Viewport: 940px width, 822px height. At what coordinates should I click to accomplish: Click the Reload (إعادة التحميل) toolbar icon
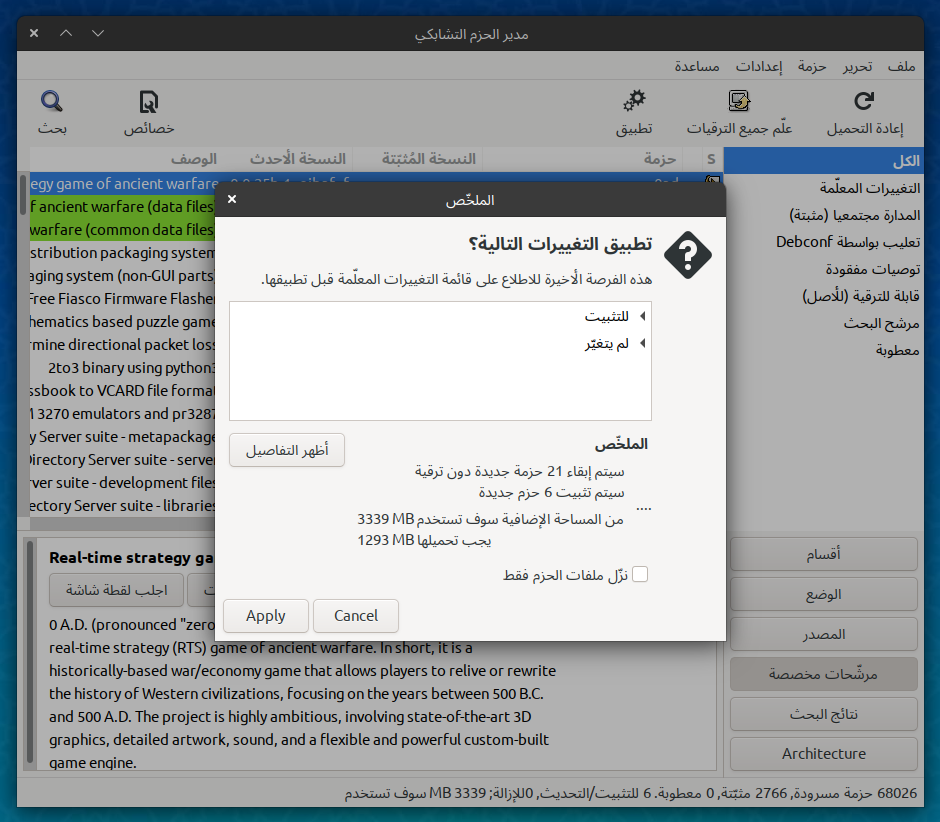(x=865, y=101)
